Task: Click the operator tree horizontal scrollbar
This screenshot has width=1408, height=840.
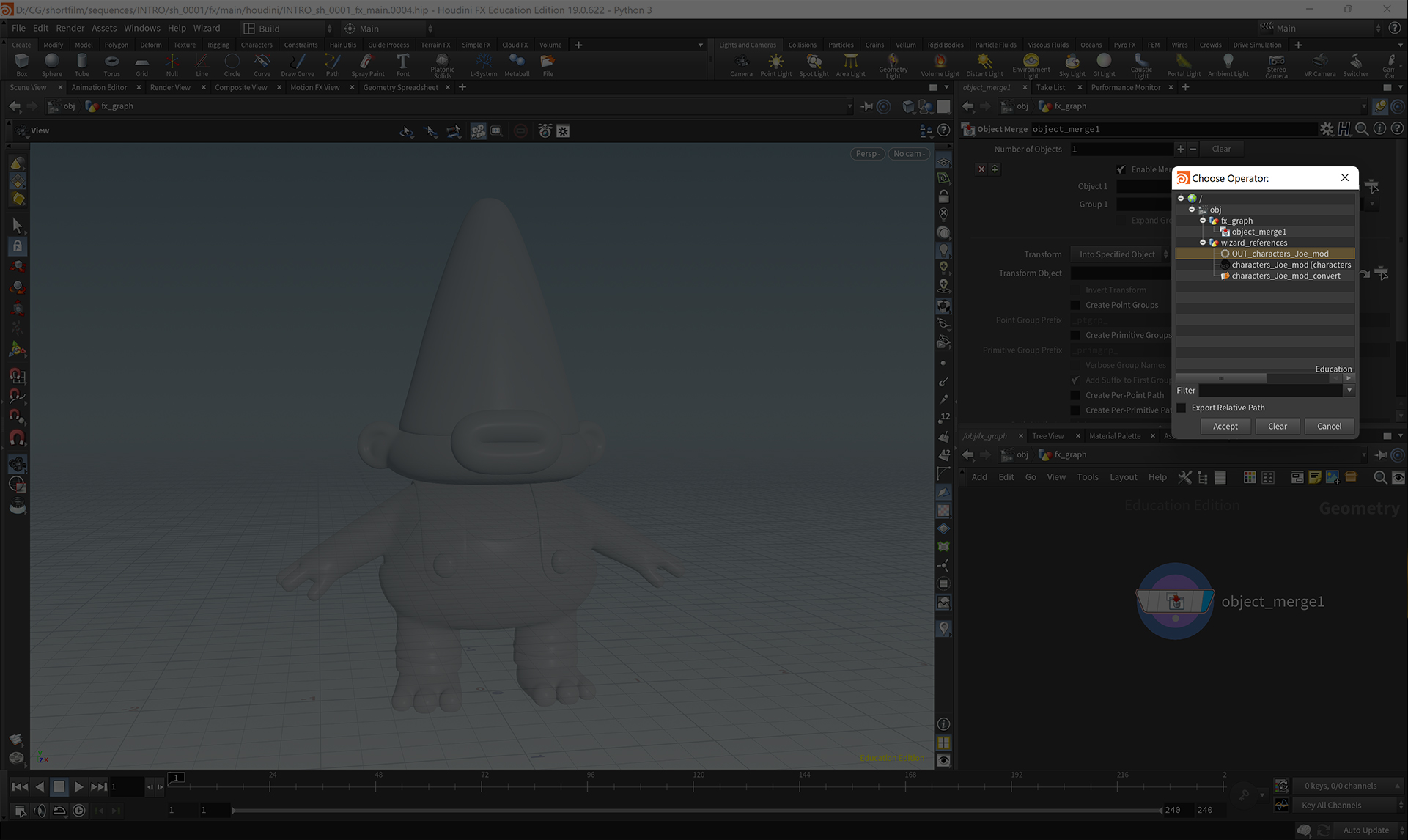Action: click(x=1221, y=378)
